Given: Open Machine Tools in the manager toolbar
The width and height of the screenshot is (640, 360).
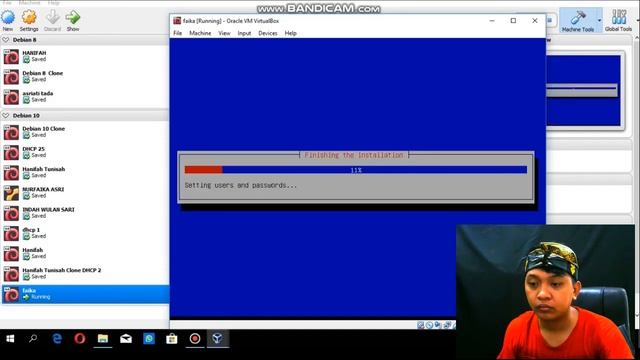Looking at the screenshot, I should tap(578, 20).
